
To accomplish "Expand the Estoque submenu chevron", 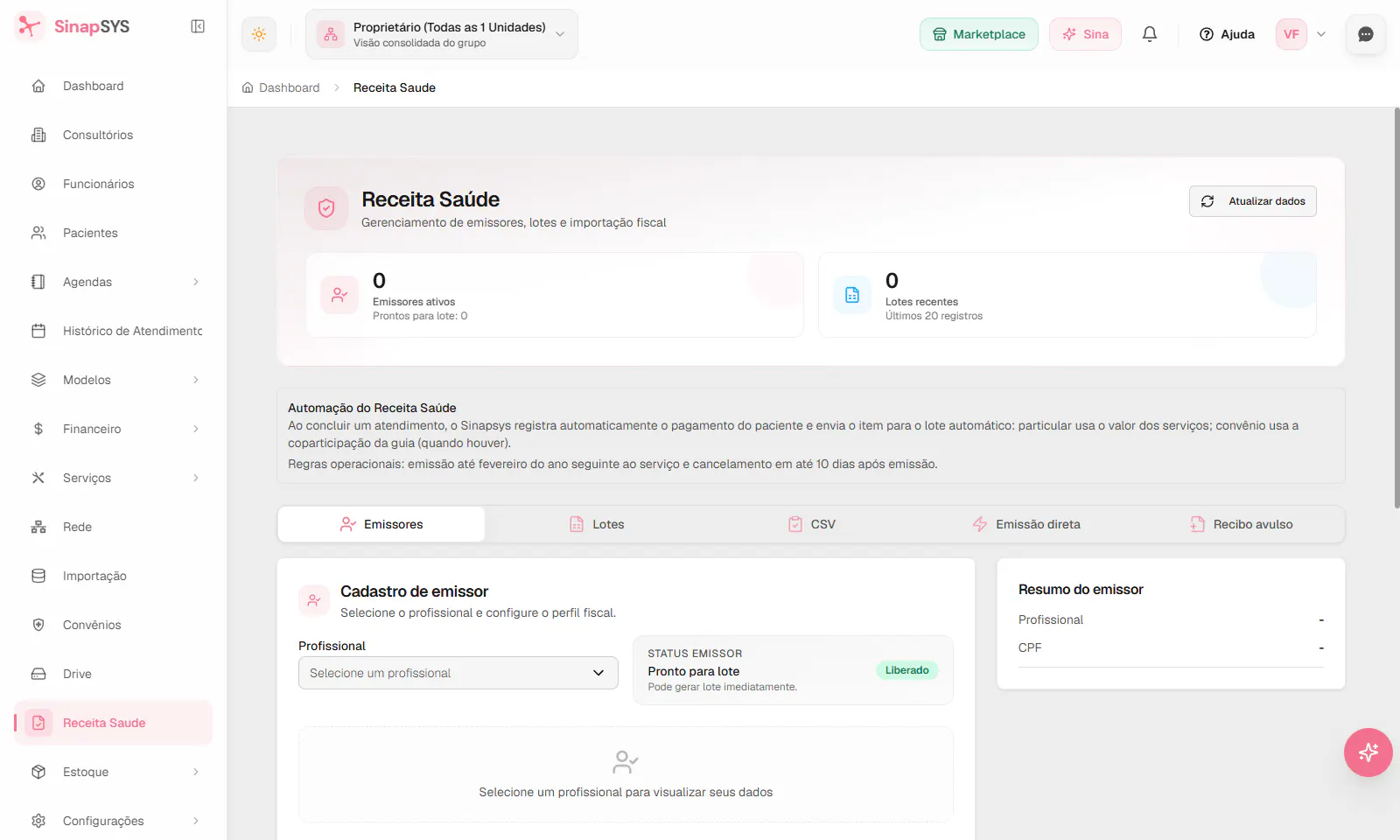I will (x=196, y=772).
